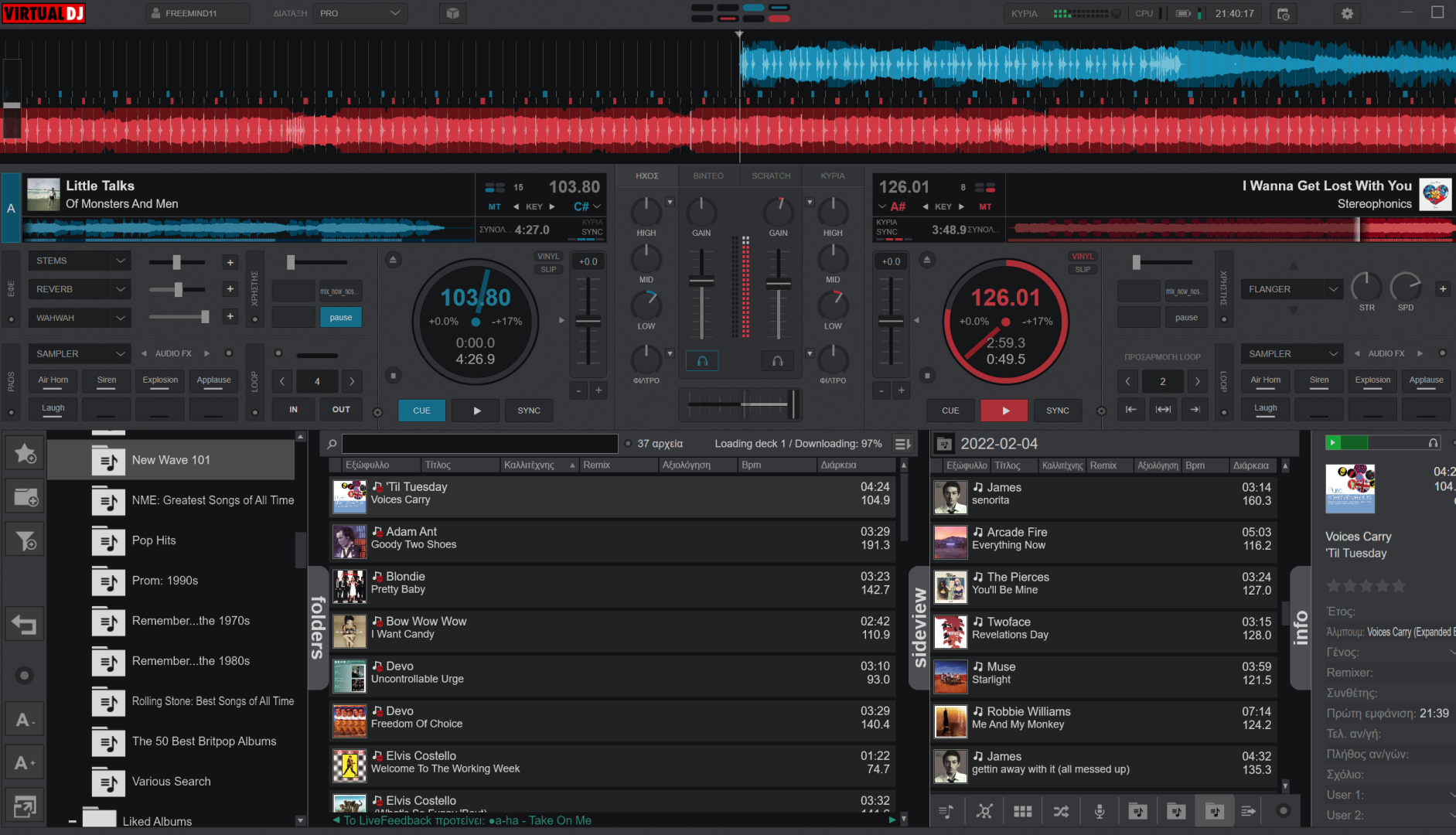Create a virtual folder with folder-plus icon
1456x835 pixels.
tap(25, 496)
